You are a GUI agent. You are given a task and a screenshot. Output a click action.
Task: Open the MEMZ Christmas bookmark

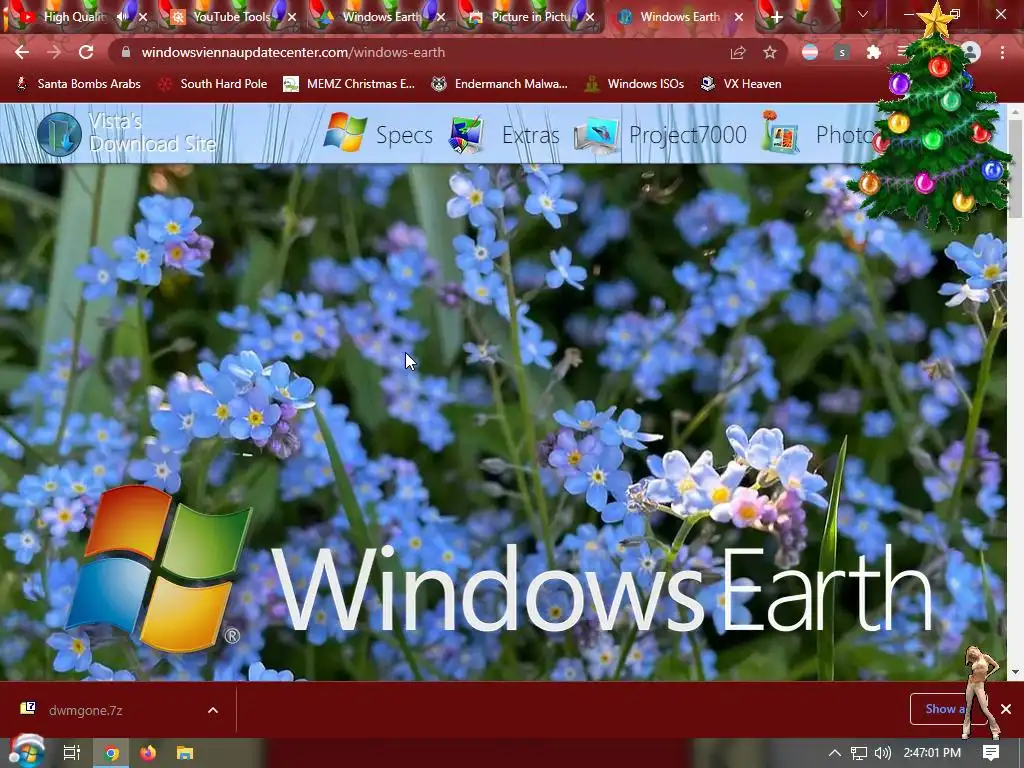tap(349, 84)
